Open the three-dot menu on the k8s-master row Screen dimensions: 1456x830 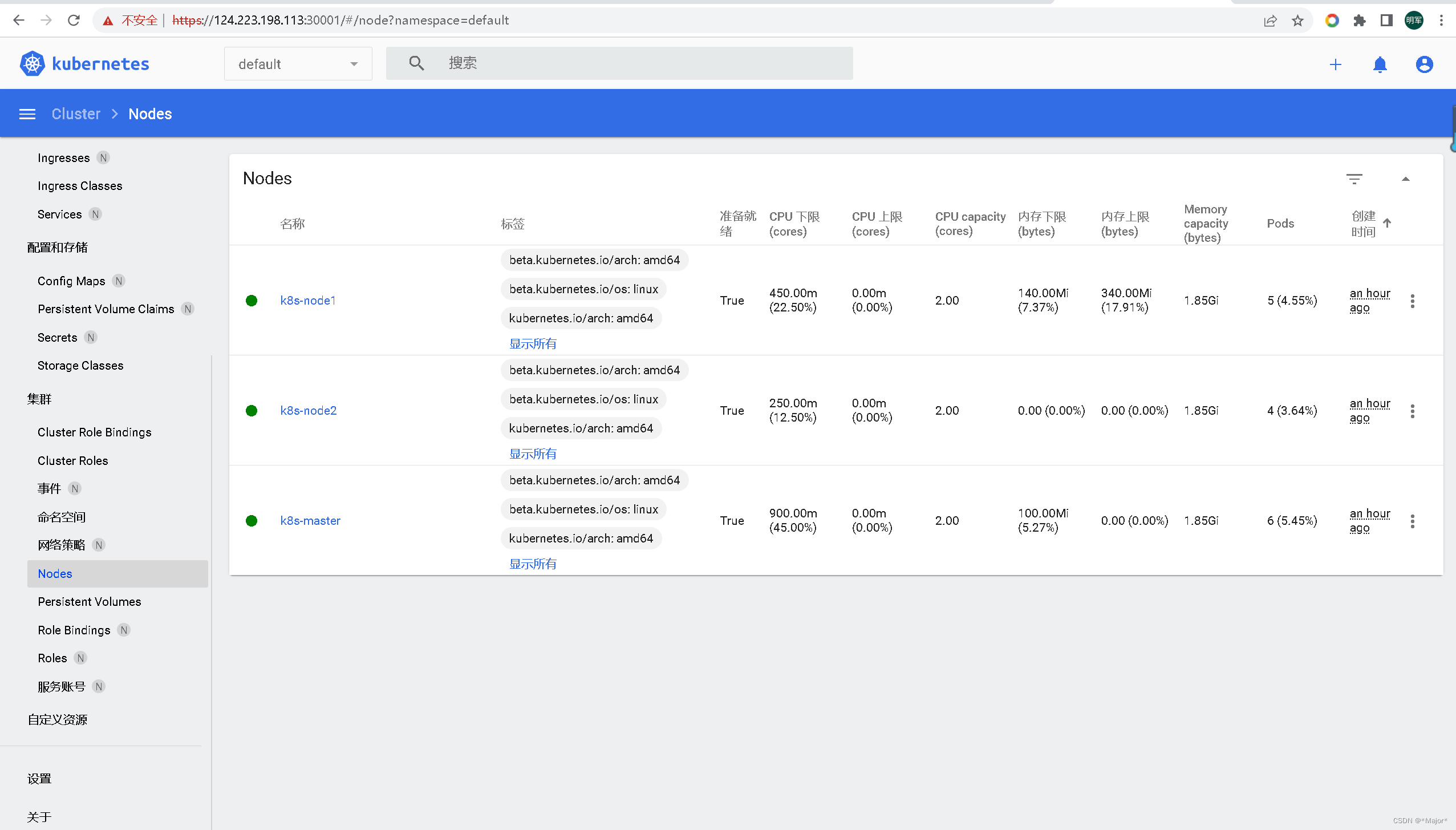[x=1413, y=521]
